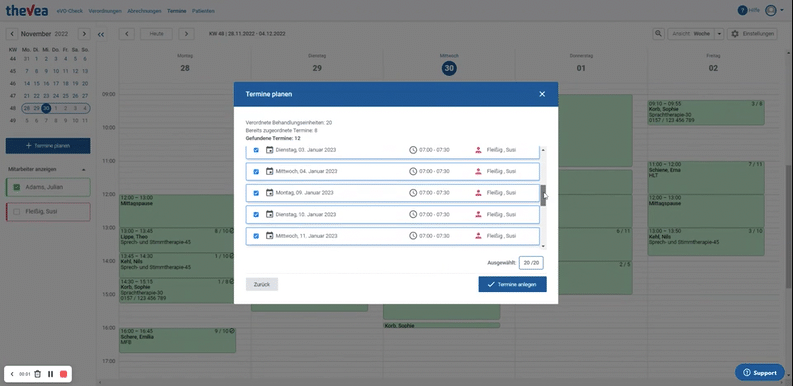The width and height of the screenshot is (793, 386).
Task: Open the Support chat button
Action: coord(760,373)
